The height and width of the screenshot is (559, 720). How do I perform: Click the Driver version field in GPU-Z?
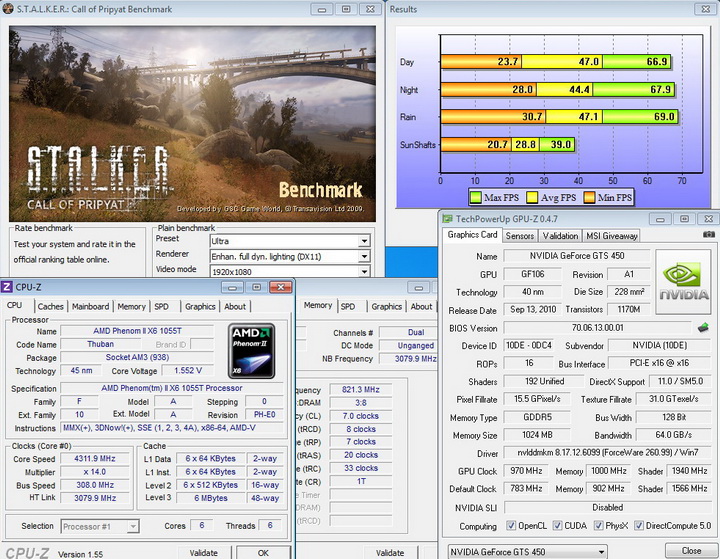pyautogui.click(x=608, y=453)
